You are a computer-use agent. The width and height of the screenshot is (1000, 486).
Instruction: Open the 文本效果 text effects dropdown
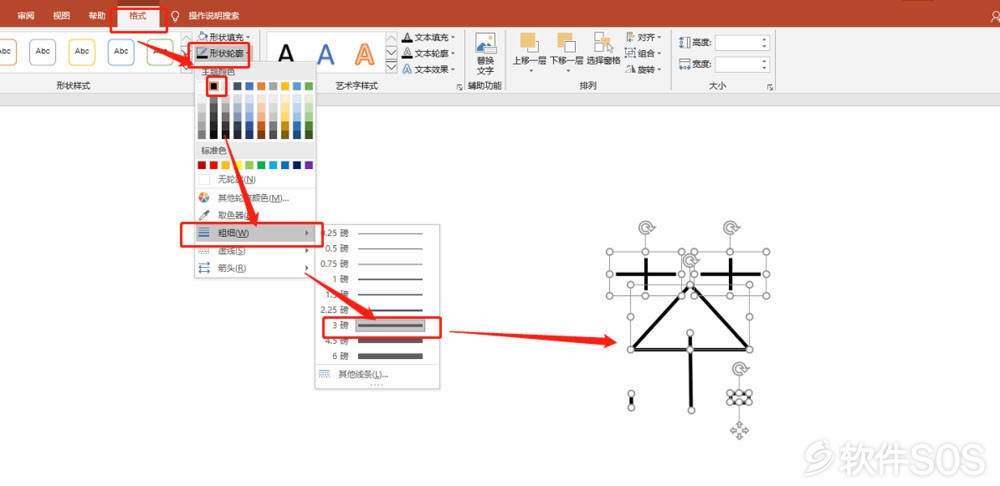click(x=429, y=70)
